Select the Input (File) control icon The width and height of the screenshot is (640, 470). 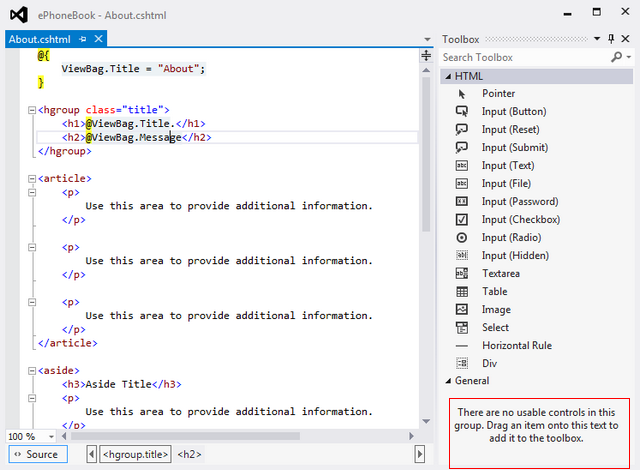[462, 183]
